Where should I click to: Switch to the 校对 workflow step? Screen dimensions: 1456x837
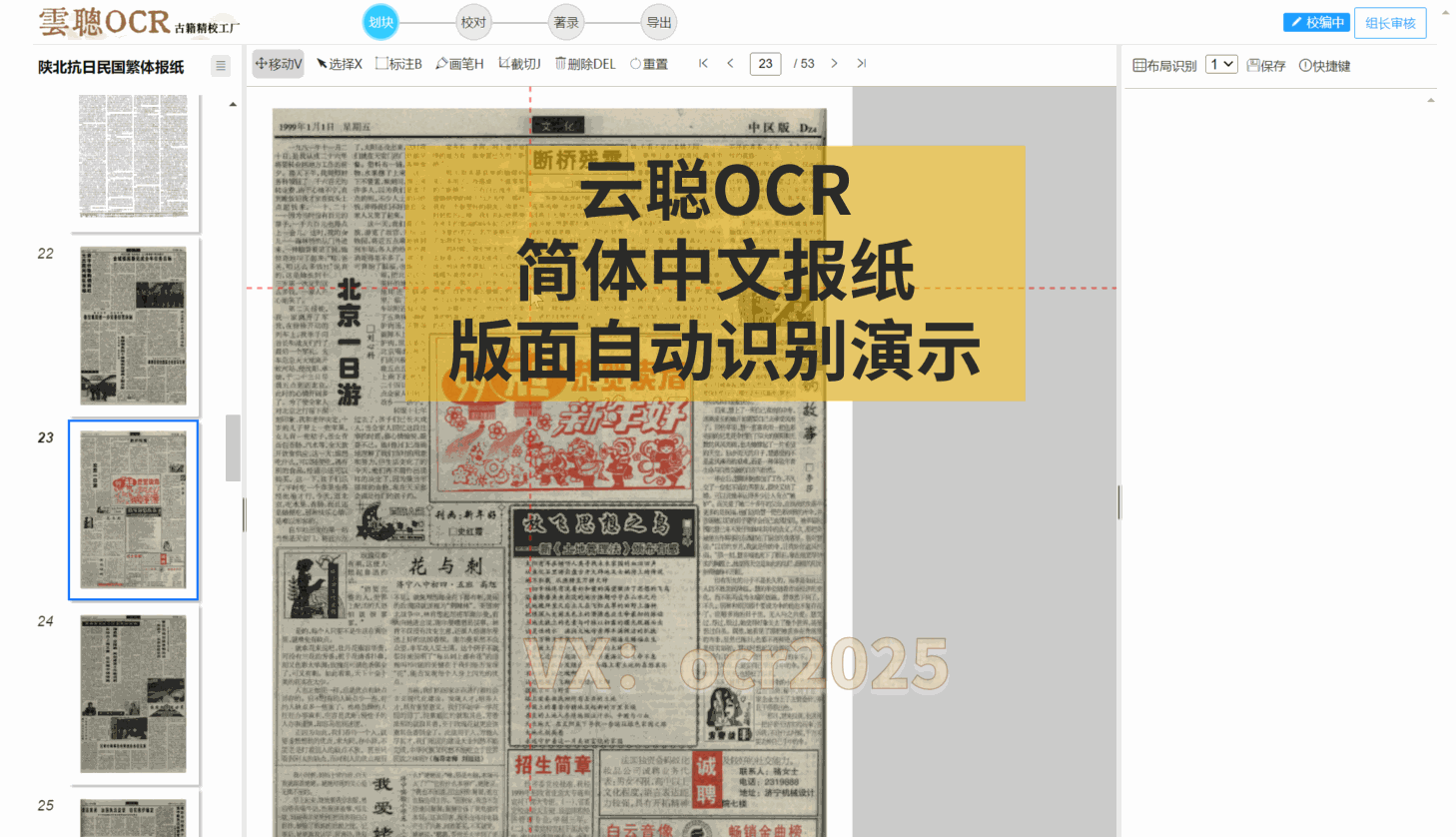473,21
